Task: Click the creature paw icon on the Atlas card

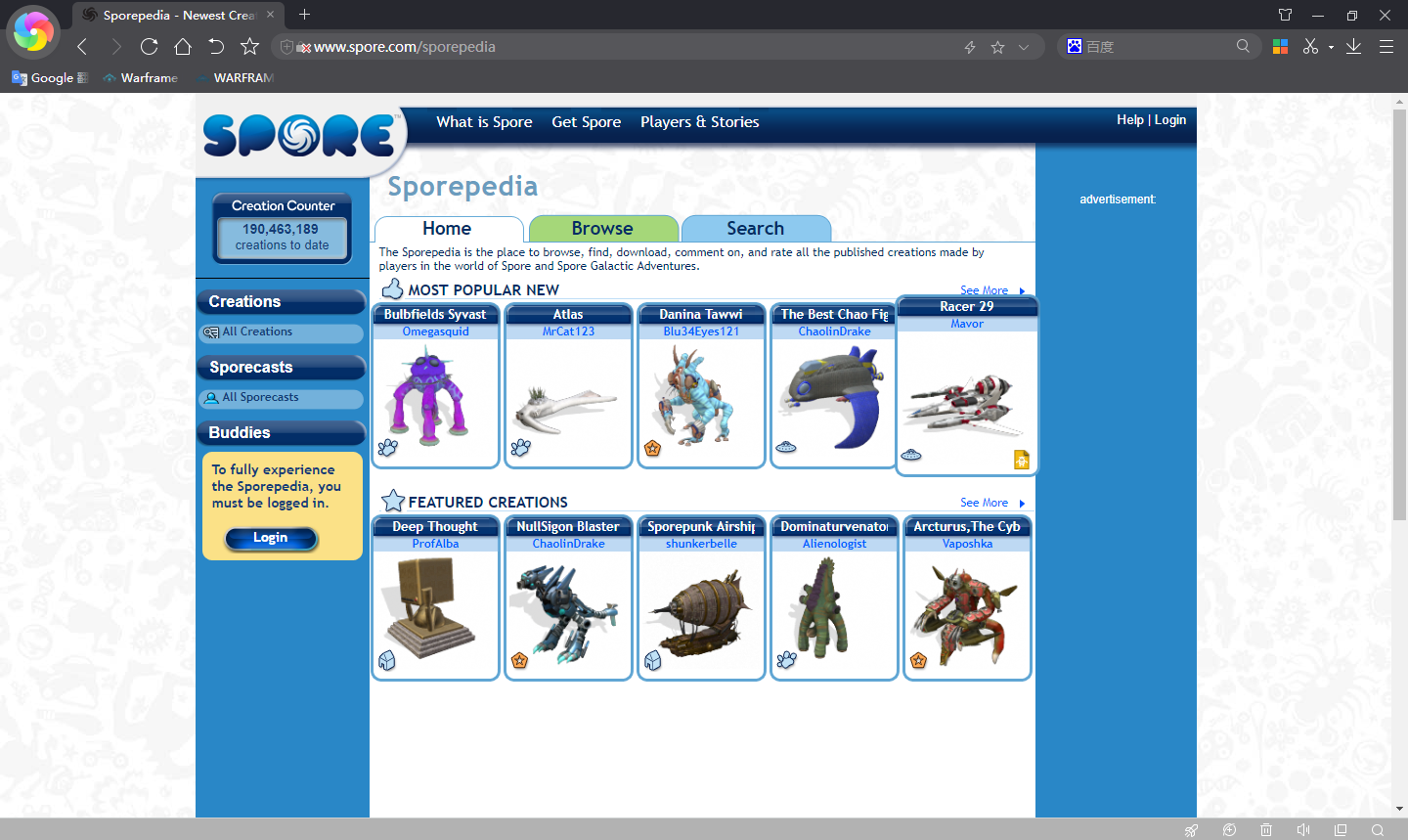Action: coord(520,448)
